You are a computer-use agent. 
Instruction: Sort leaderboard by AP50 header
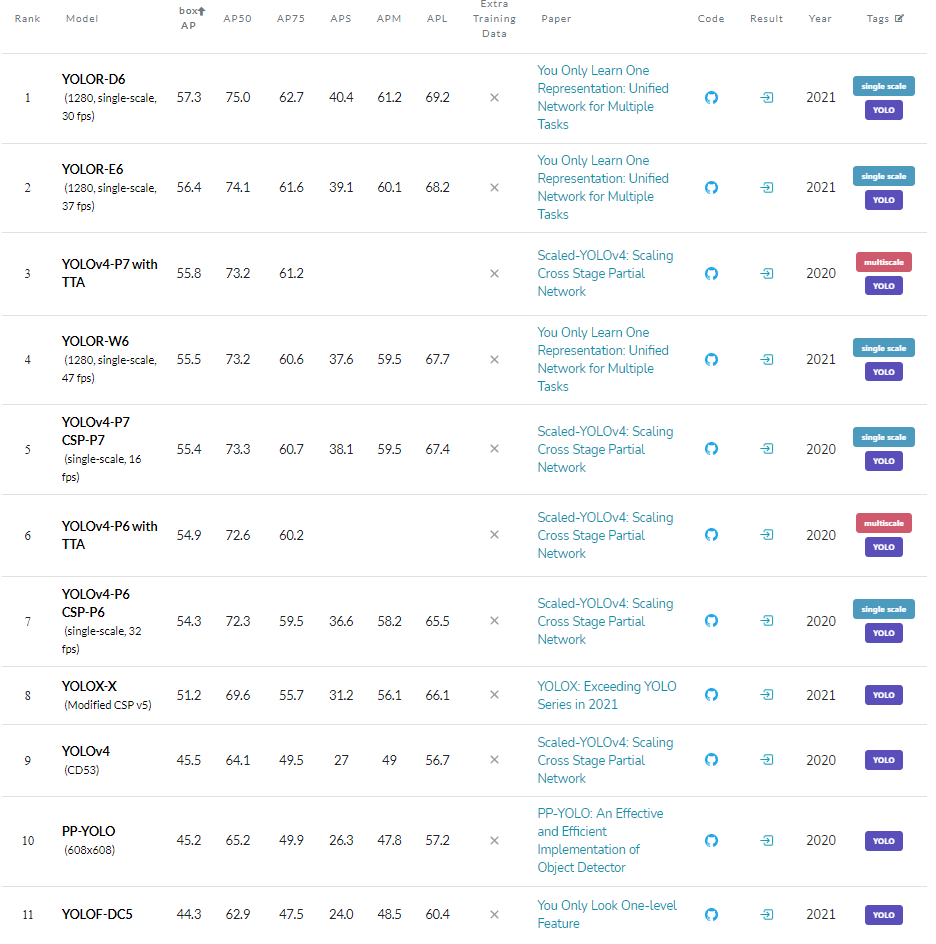click(x=237, y=19)
